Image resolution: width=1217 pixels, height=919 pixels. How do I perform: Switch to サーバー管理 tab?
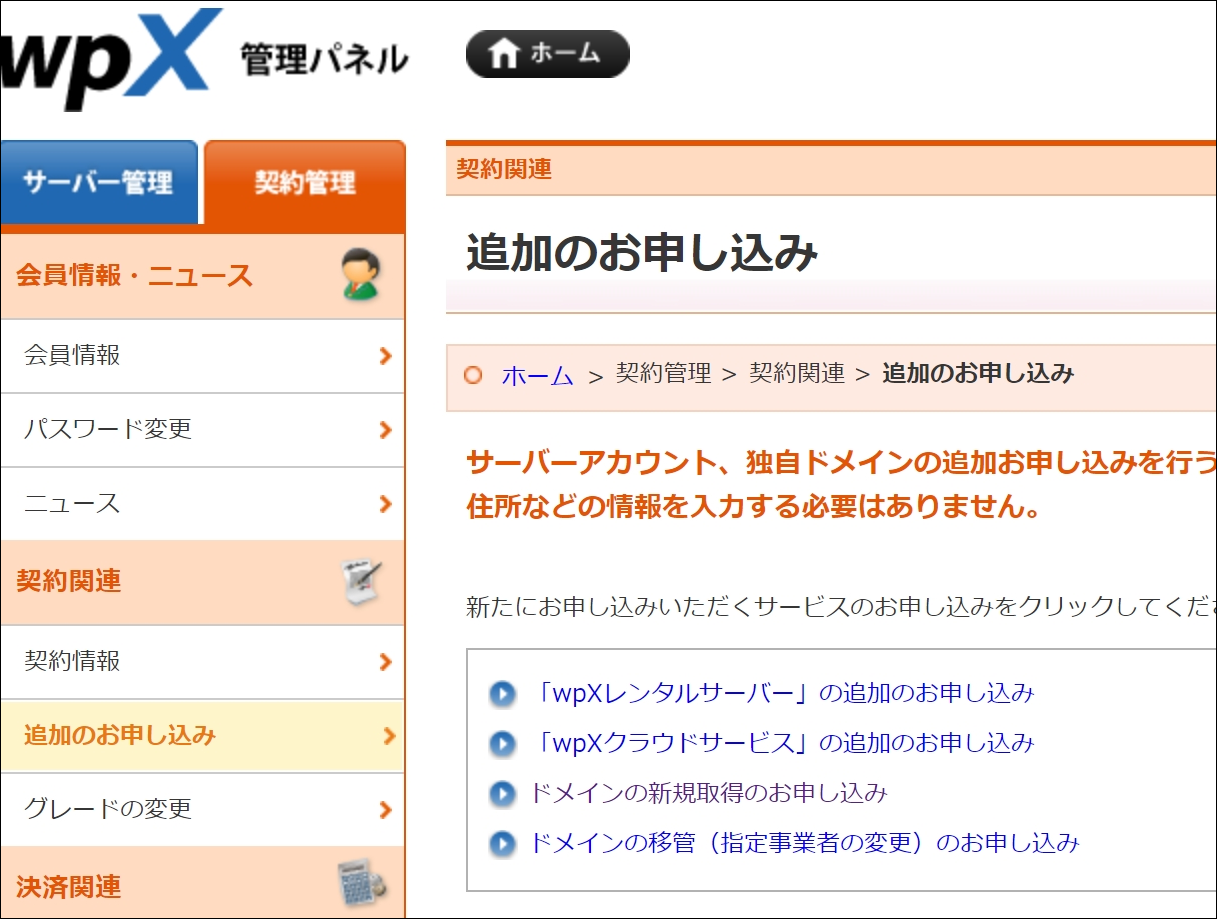[x=99, y=183]
